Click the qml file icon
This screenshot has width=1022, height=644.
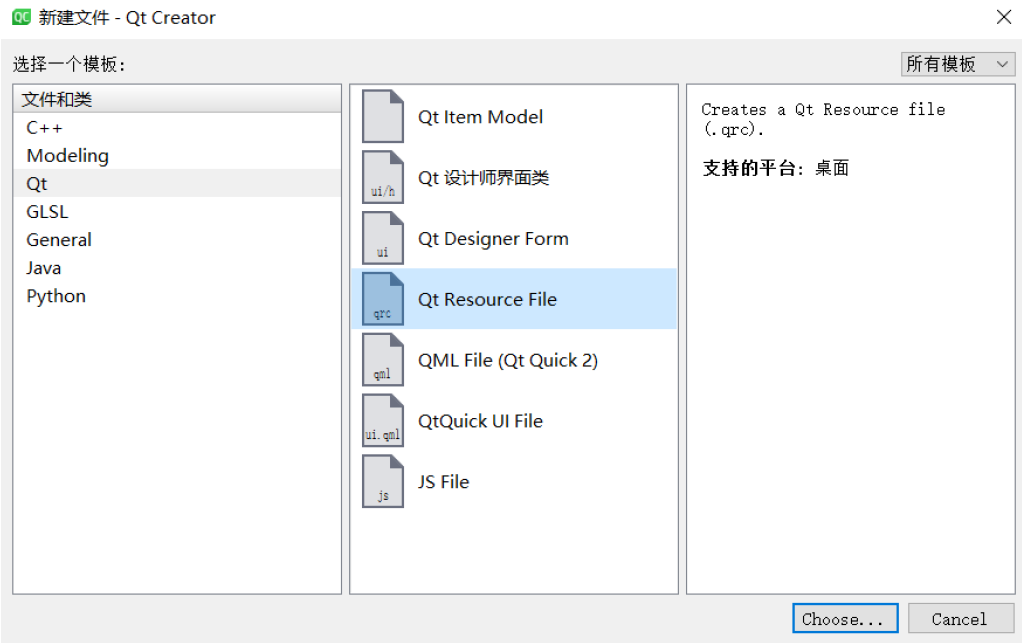383,360
